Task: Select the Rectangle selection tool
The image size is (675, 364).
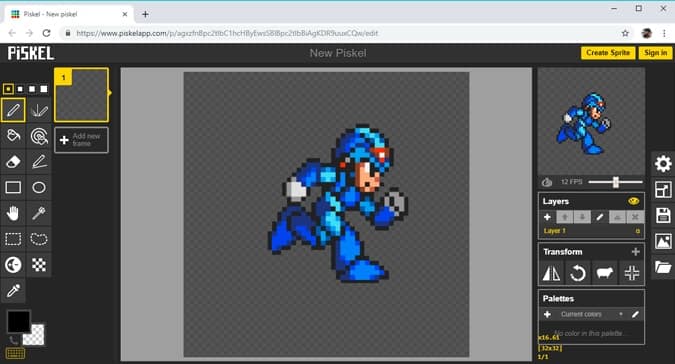Action: click(13, 239)
